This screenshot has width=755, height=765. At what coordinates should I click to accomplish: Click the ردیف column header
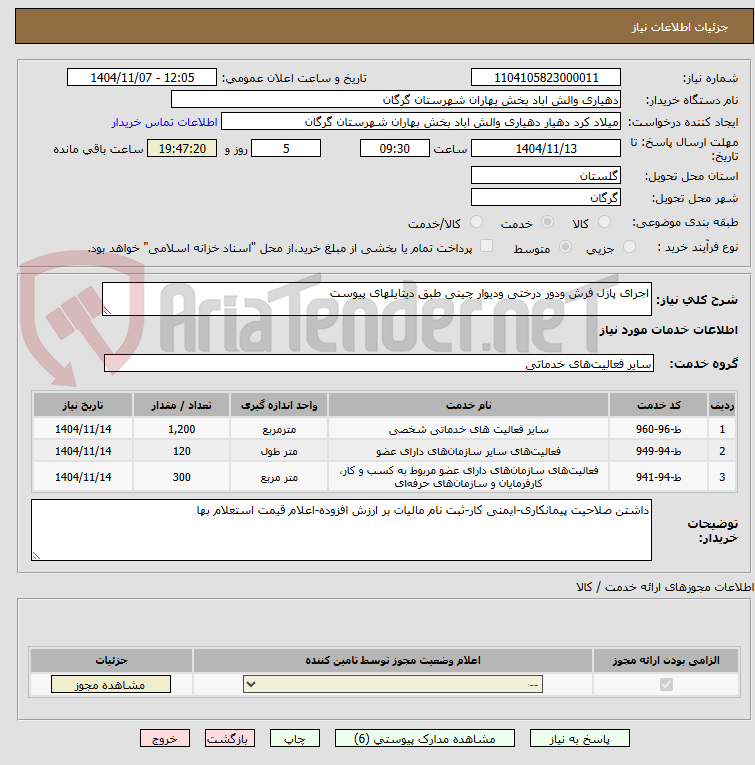(722, 405)
